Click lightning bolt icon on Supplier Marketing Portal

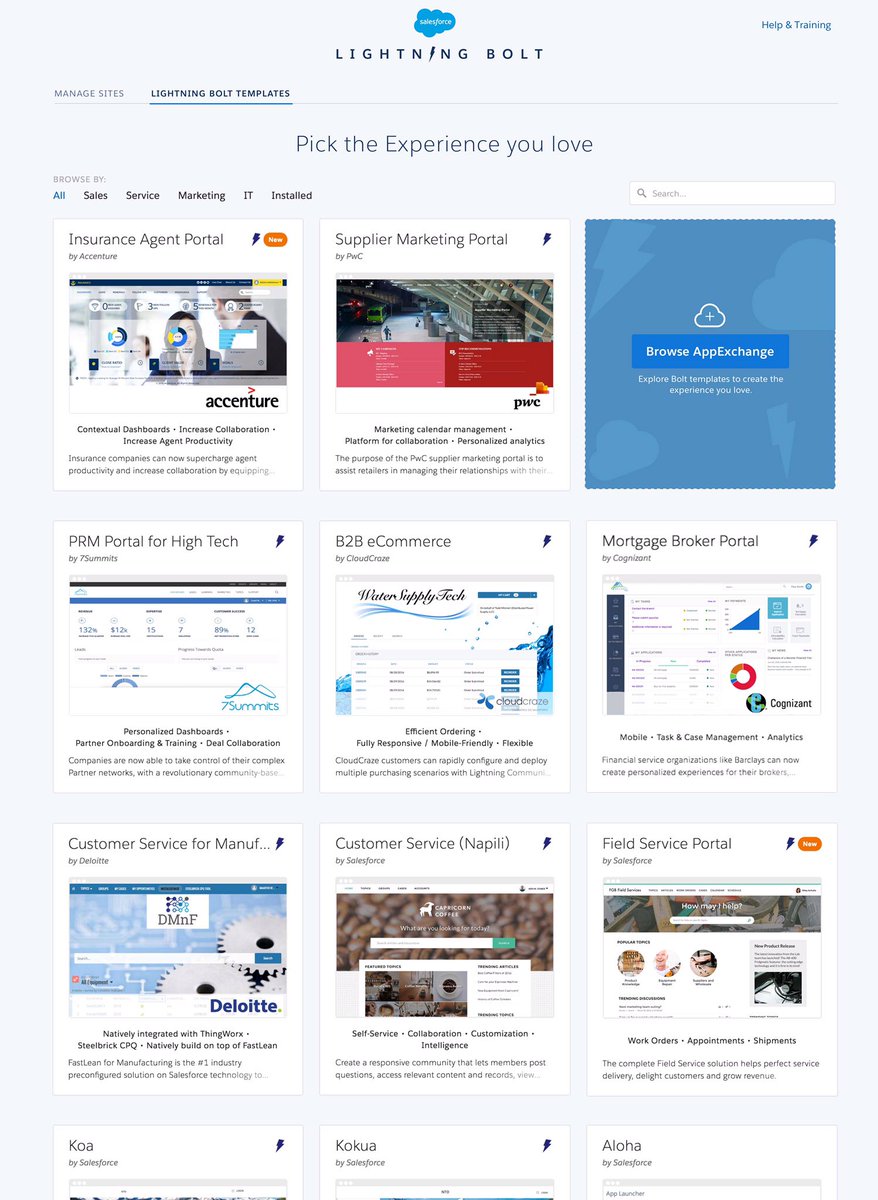[547, 240]
